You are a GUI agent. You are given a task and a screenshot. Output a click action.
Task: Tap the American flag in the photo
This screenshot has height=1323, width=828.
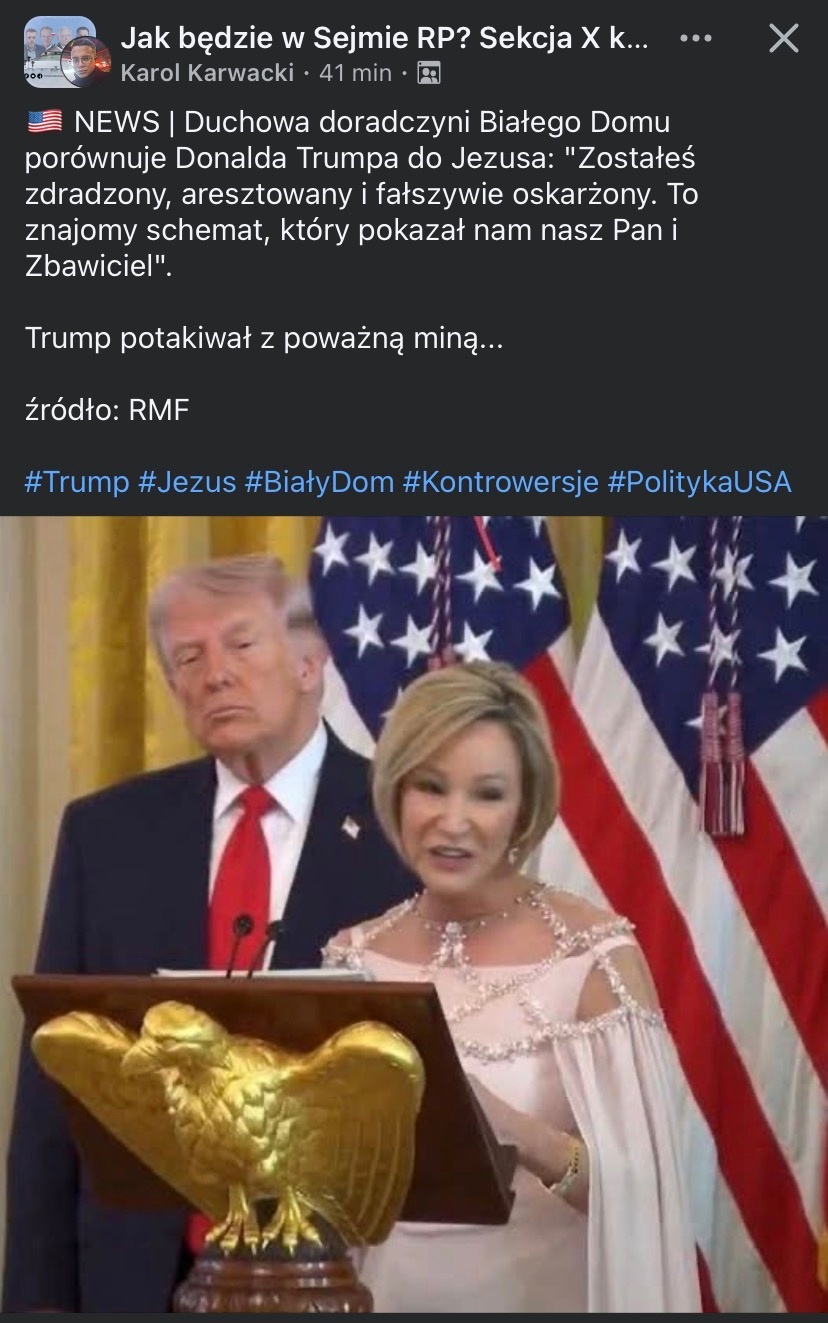(x=700, y=800)
